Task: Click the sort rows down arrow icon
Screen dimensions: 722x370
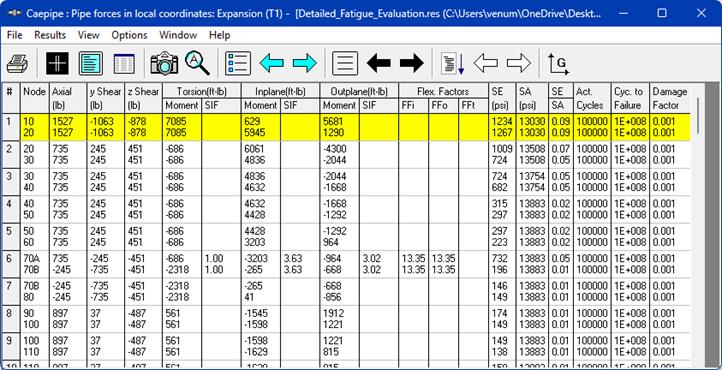Action: (x=452, y=63)
